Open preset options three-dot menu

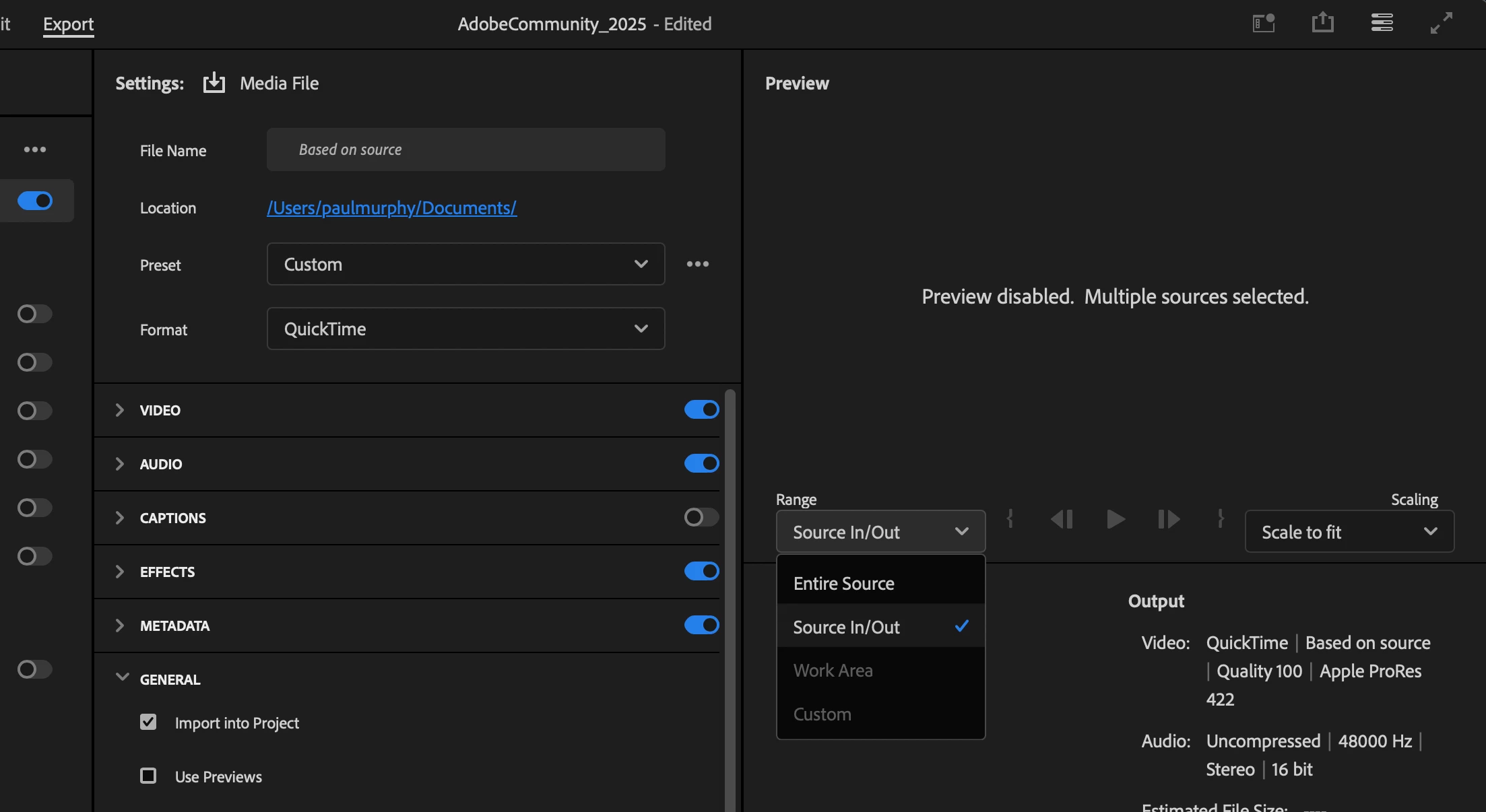coord(697,264)
